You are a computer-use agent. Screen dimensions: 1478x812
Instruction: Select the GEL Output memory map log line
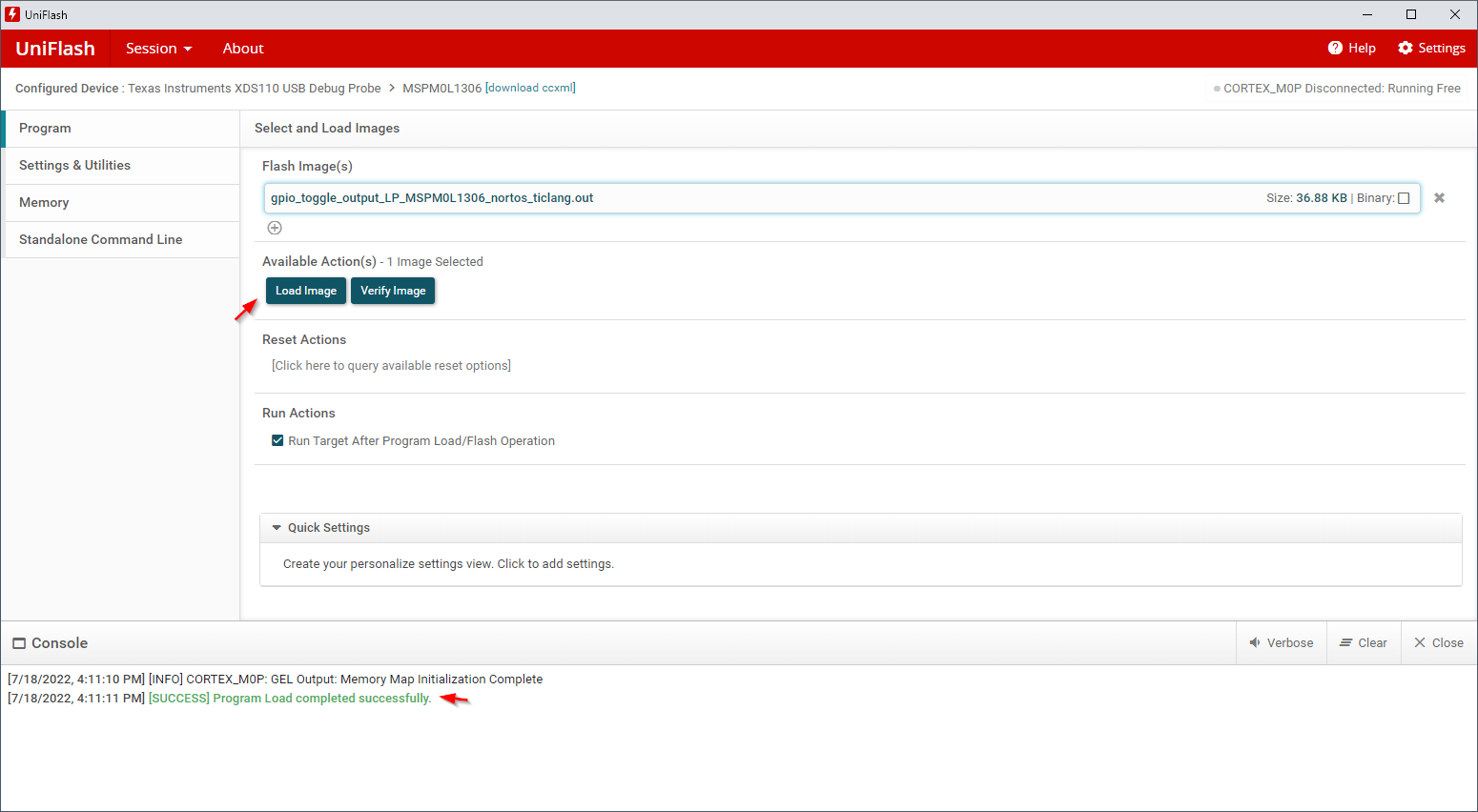coord(275,680)
